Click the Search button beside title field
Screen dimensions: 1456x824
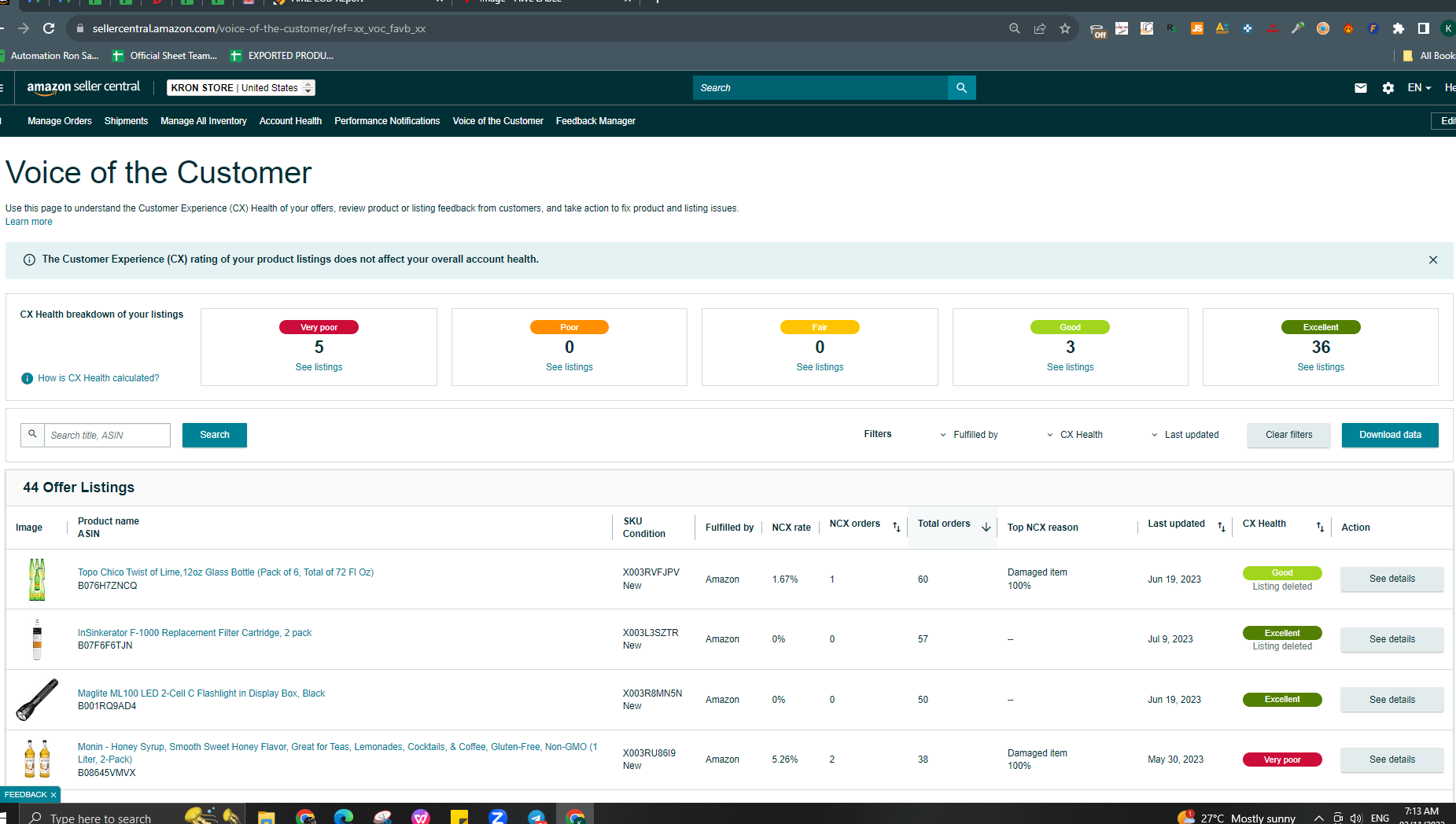[215, 435]
